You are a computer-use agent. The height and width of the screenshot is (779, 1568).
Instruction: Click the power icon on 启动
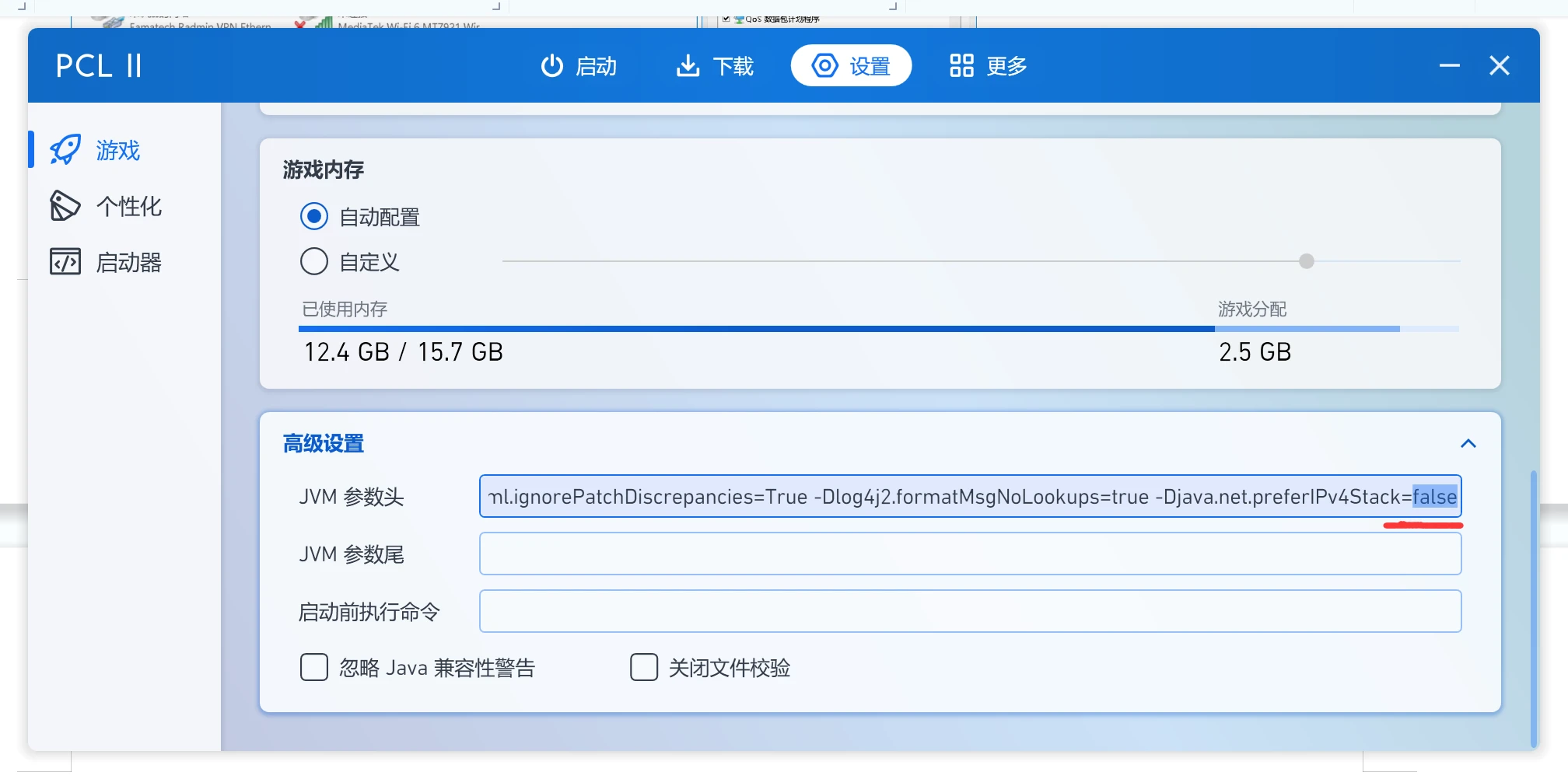[551, 66]
